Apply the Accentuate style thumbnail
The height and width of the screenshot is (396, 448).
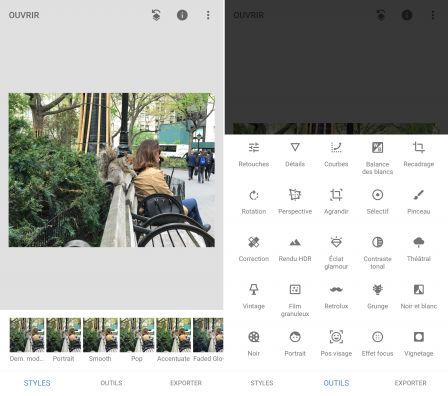tap(174, 339)
